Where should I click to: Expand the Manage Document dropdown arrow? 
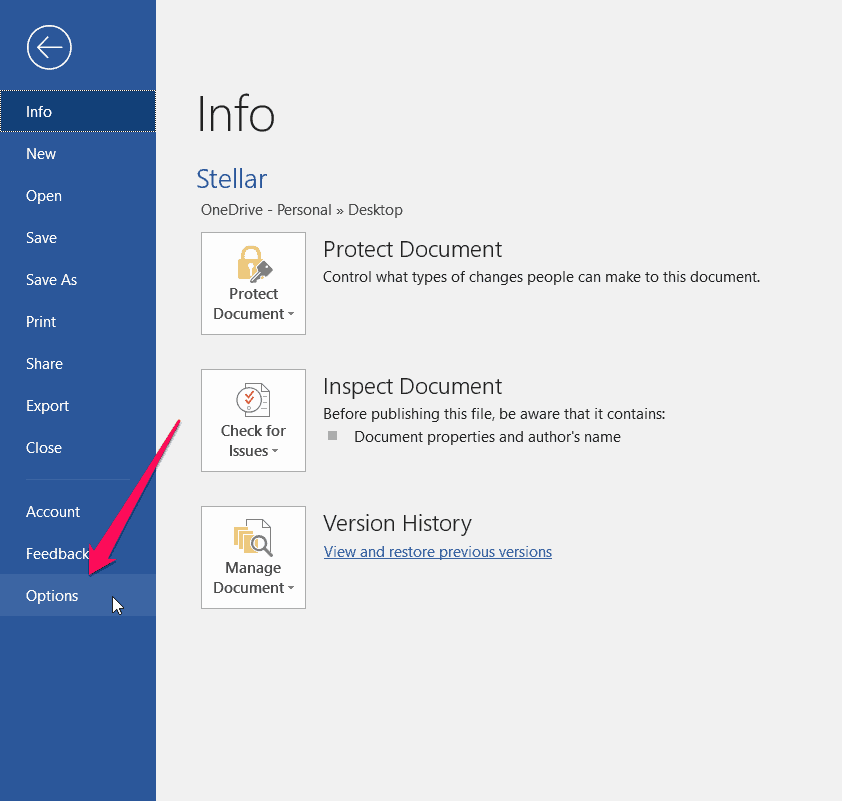click(291, 589)
